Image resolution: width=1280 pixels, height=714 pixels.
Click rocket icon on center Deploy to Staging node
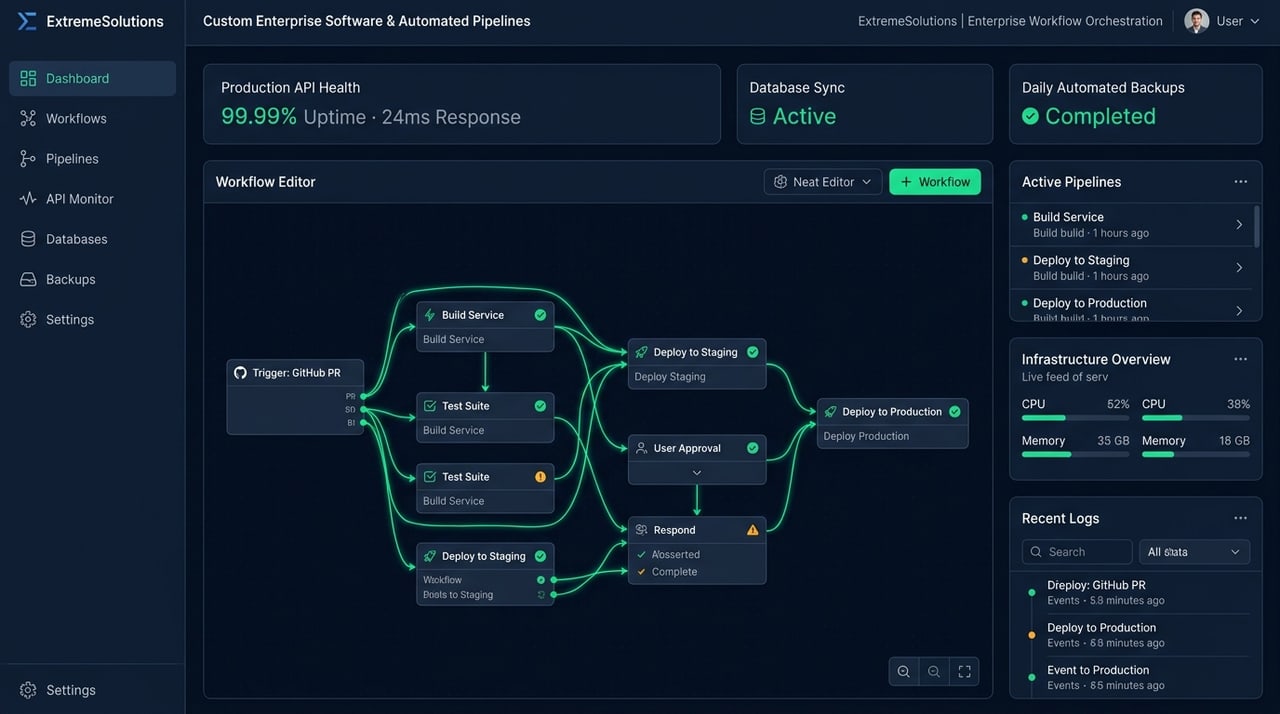point(641,352)
